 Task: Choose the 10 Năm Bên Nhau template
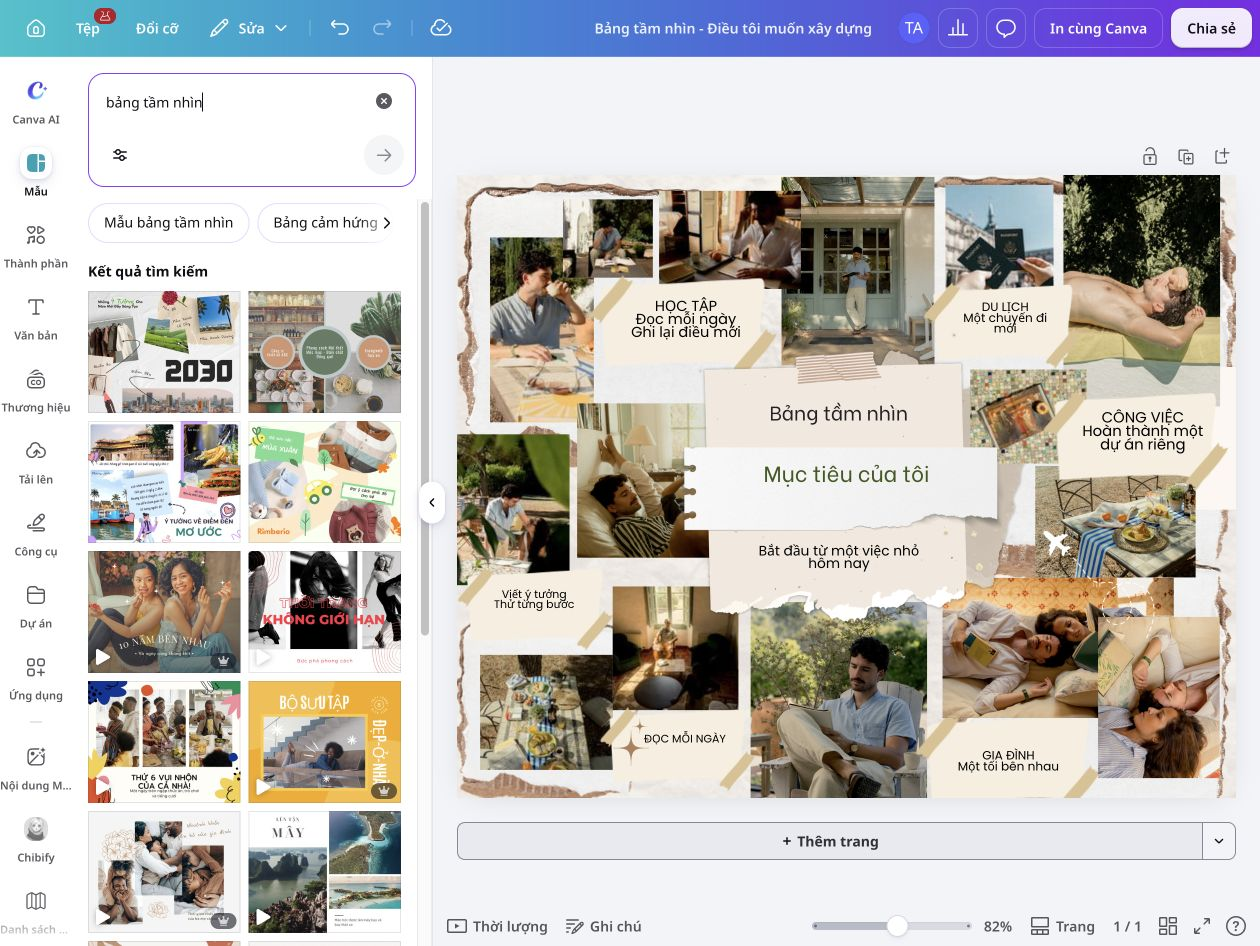(164, 612)
